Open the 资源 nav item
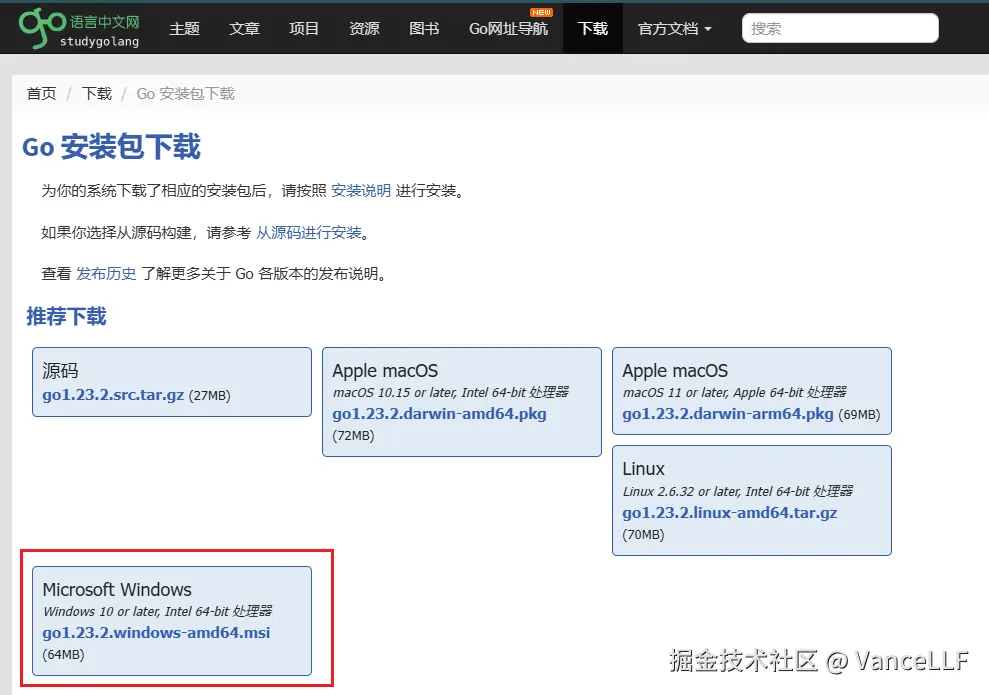Viewport: 989px width, 695px height. 365,29
